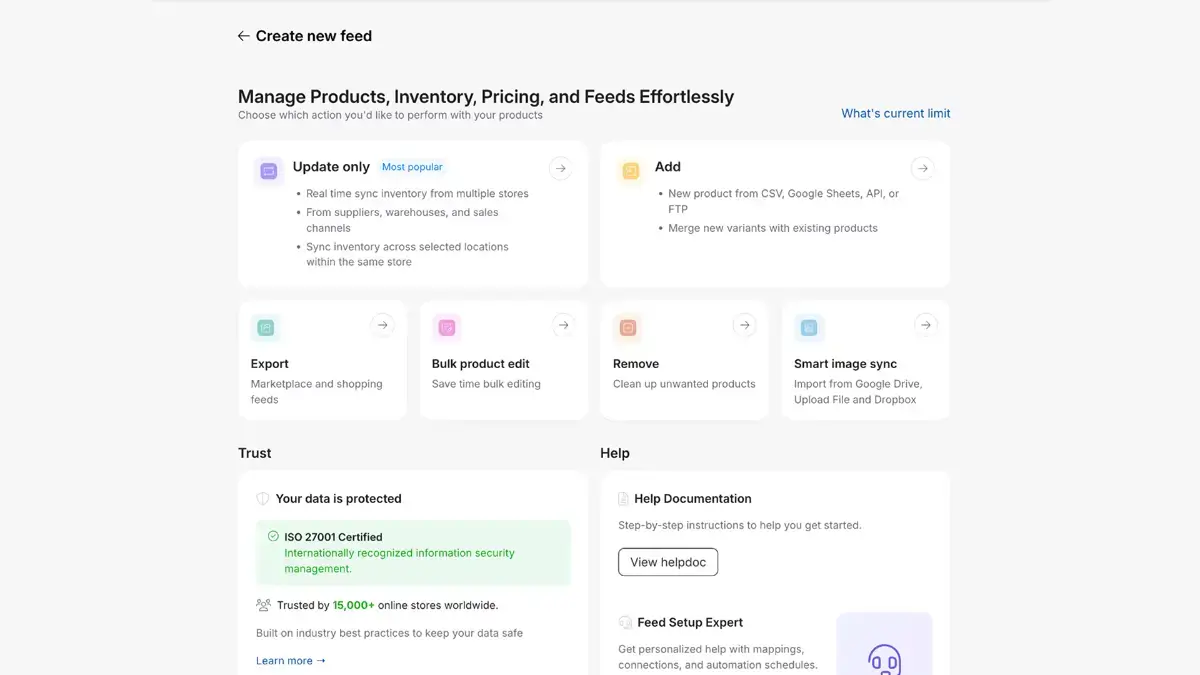Click the purple Update only icon
This screenshot has height=675, width=1200.
269,171
